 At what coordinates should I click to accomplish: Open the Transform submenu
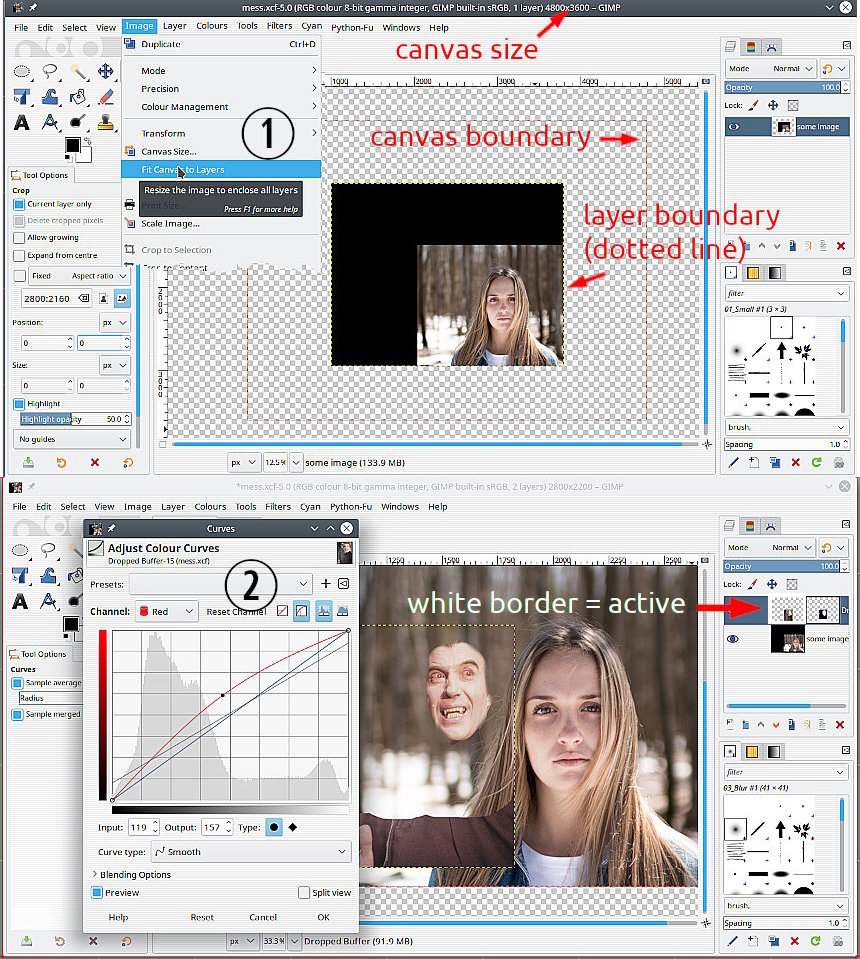click(221, 133)
